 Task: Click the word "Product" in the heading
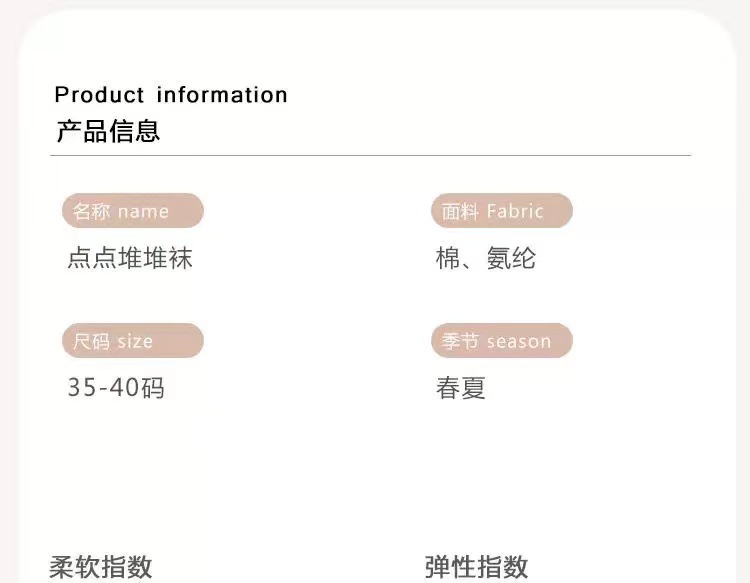(99, 95)
